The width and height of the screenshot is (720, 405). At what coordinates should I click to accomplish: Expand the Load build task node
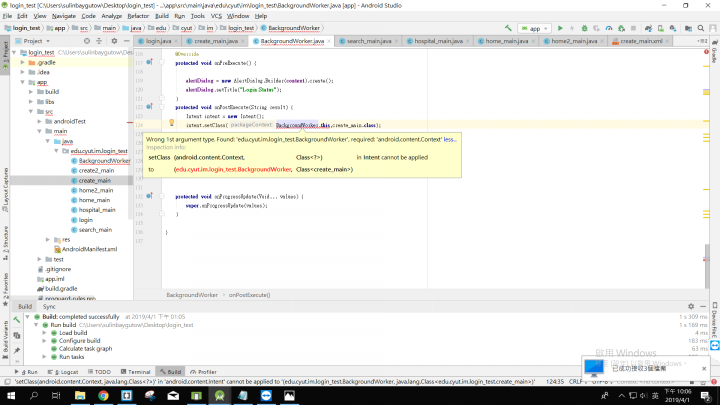(x=45, y=333)
